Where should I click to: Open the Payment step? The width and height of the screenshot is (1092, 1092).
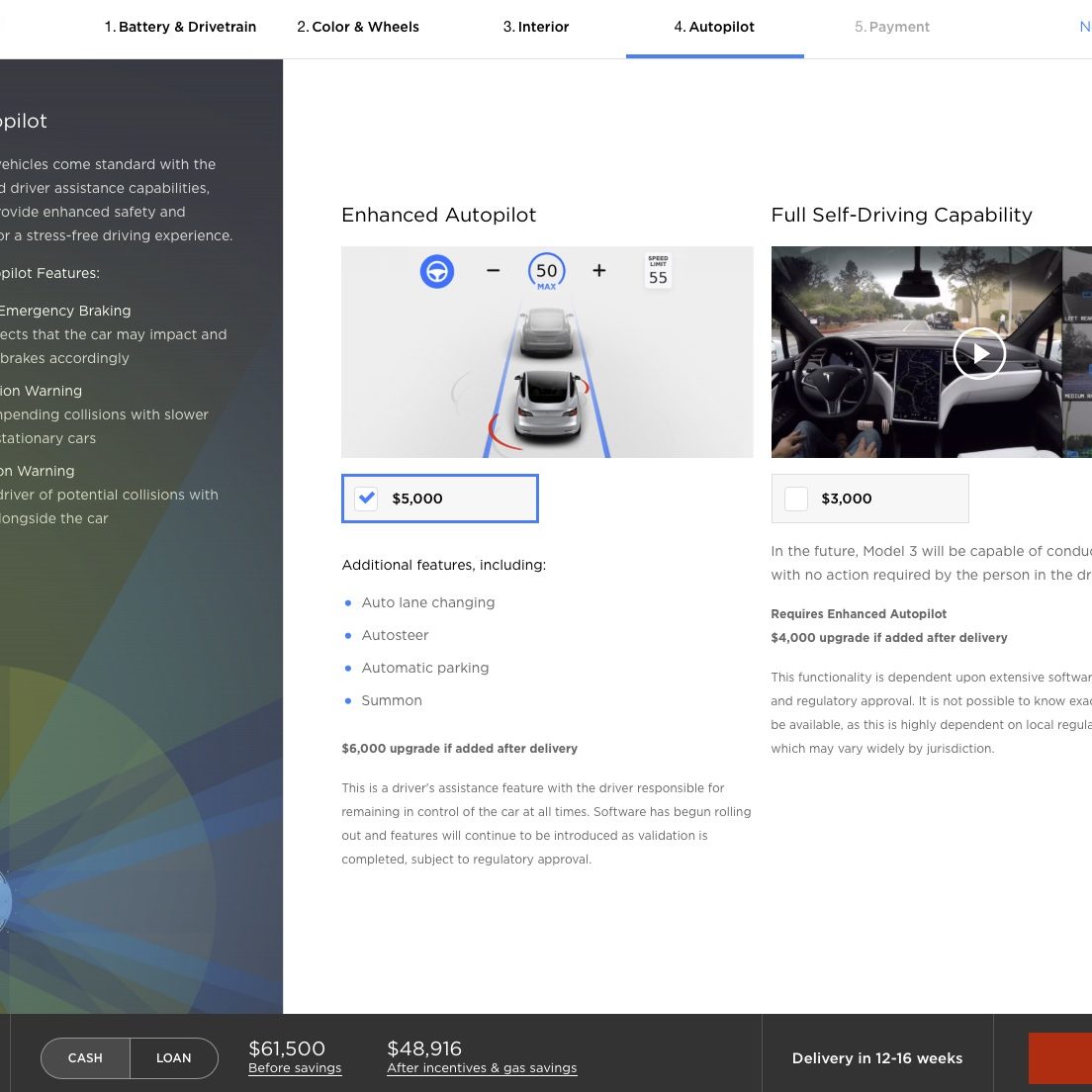(892, 27)
